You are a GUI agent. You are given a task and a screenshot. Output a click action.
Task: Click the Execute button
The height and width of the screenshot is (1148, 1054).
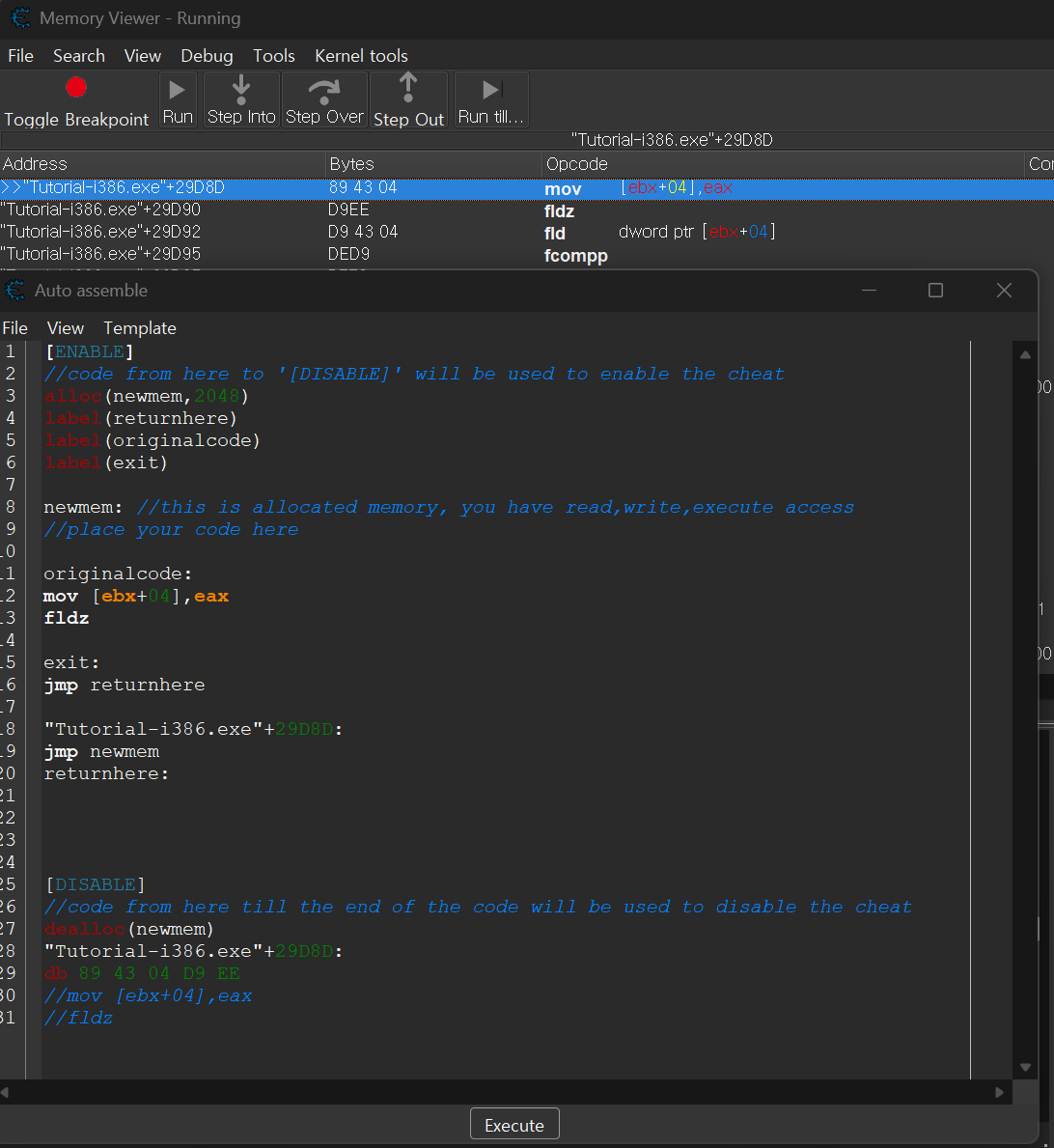(514, 1125)
